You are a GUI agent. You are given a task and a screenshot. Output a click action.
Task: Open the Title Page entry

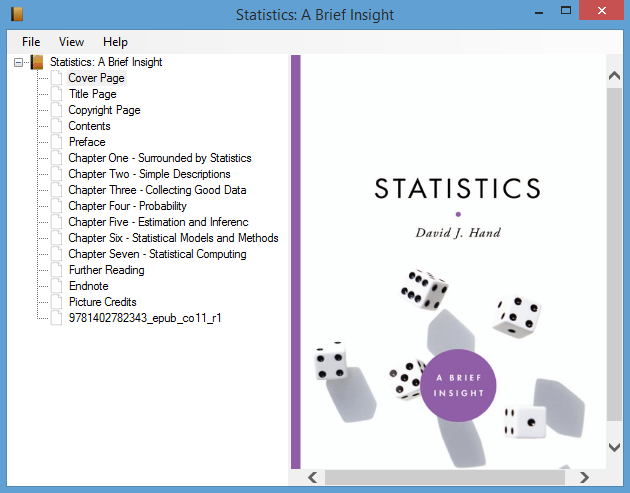point(93,94)
